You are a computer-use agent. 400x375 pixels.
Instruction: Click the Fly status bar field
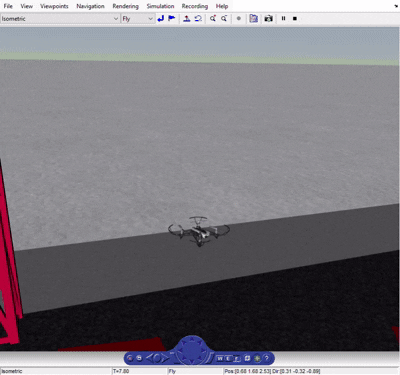[195, 371]
